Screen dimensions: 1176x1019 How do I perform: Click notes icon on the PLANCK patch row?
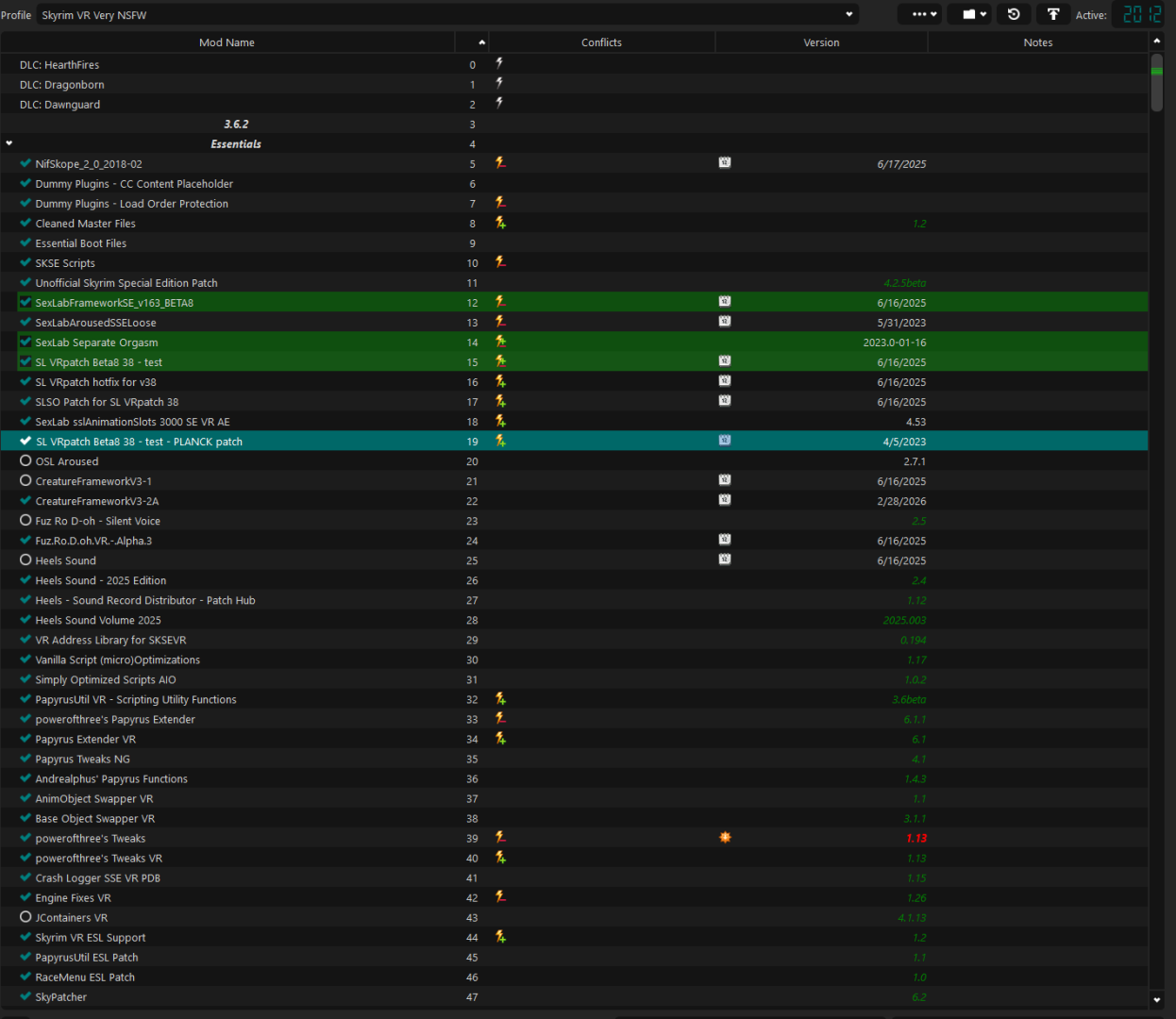pos(725,441)
